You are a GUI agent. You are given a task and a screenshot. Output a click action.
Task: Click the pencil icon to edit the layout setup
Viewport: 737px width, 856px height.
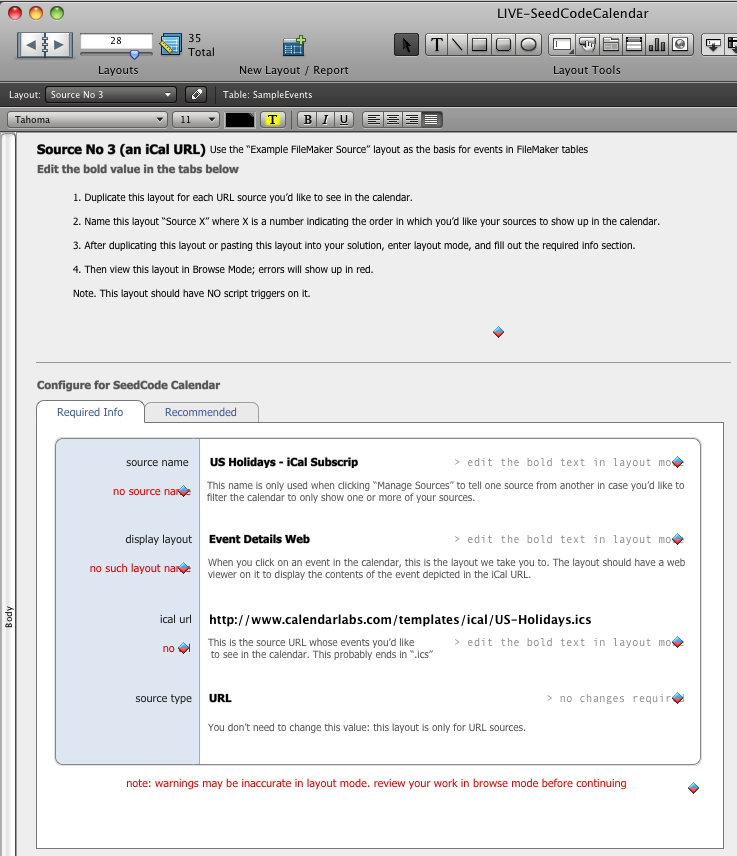pos(197,94)
